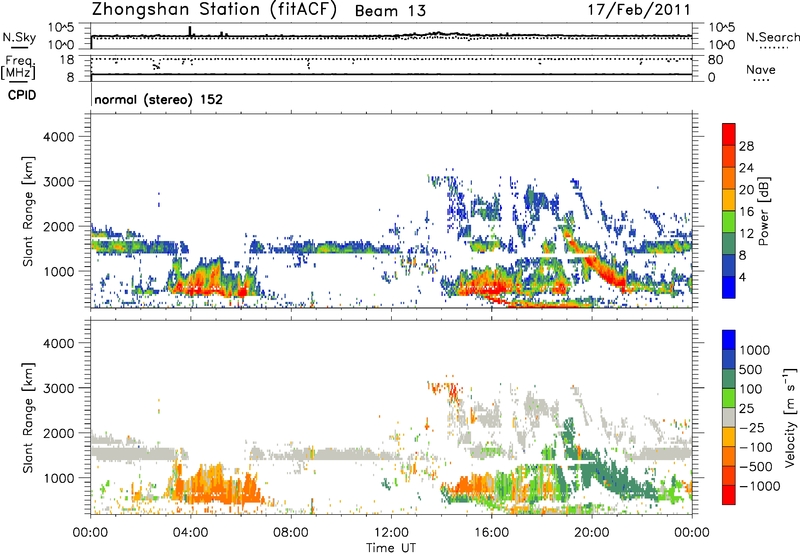Click the 'Time UT' axis title
The height and width of the screenshot is (554, 800).
coord(391,548)
